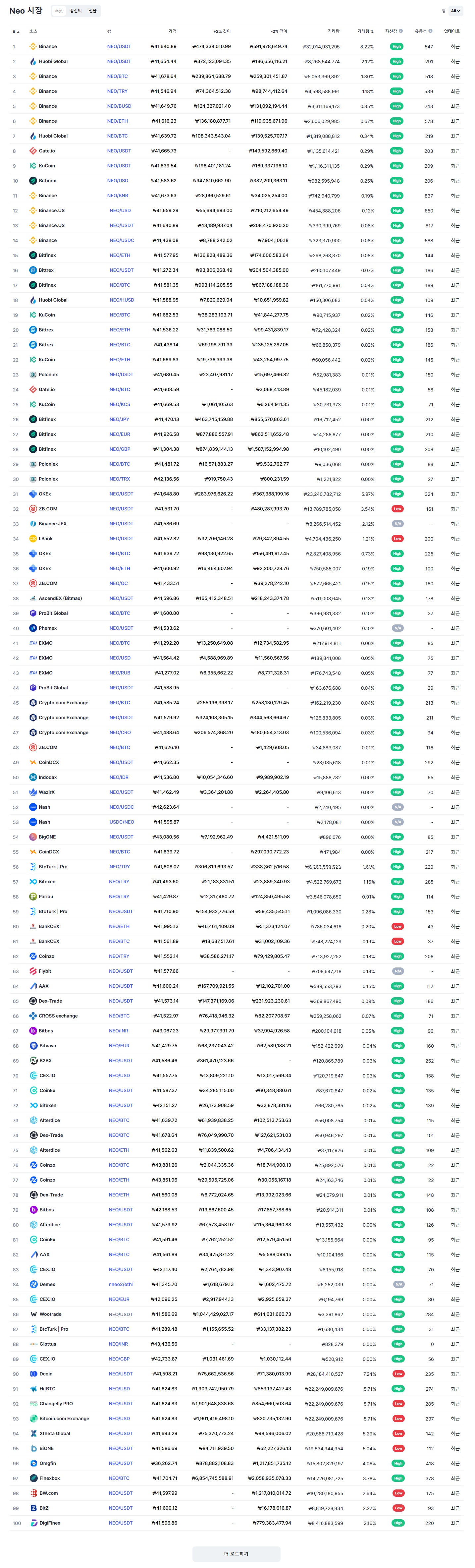Click the Low confidence badge in LBank row
The width and height of the screenshot is (475, 1568).
pos(397,539)
